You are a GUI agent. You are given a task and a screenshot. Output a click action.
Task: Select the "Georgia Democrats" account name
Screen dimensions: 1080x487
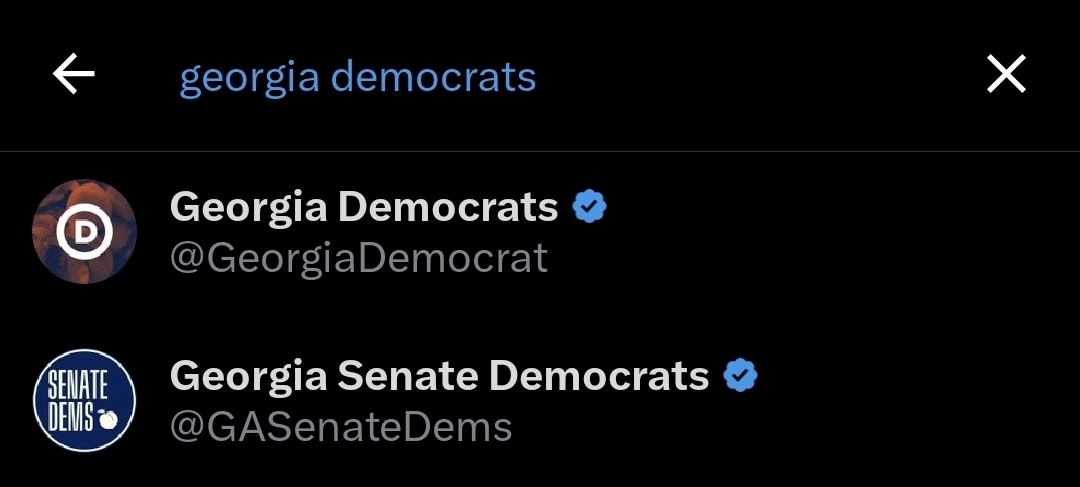pyautogui.click(x=364, y=207)
